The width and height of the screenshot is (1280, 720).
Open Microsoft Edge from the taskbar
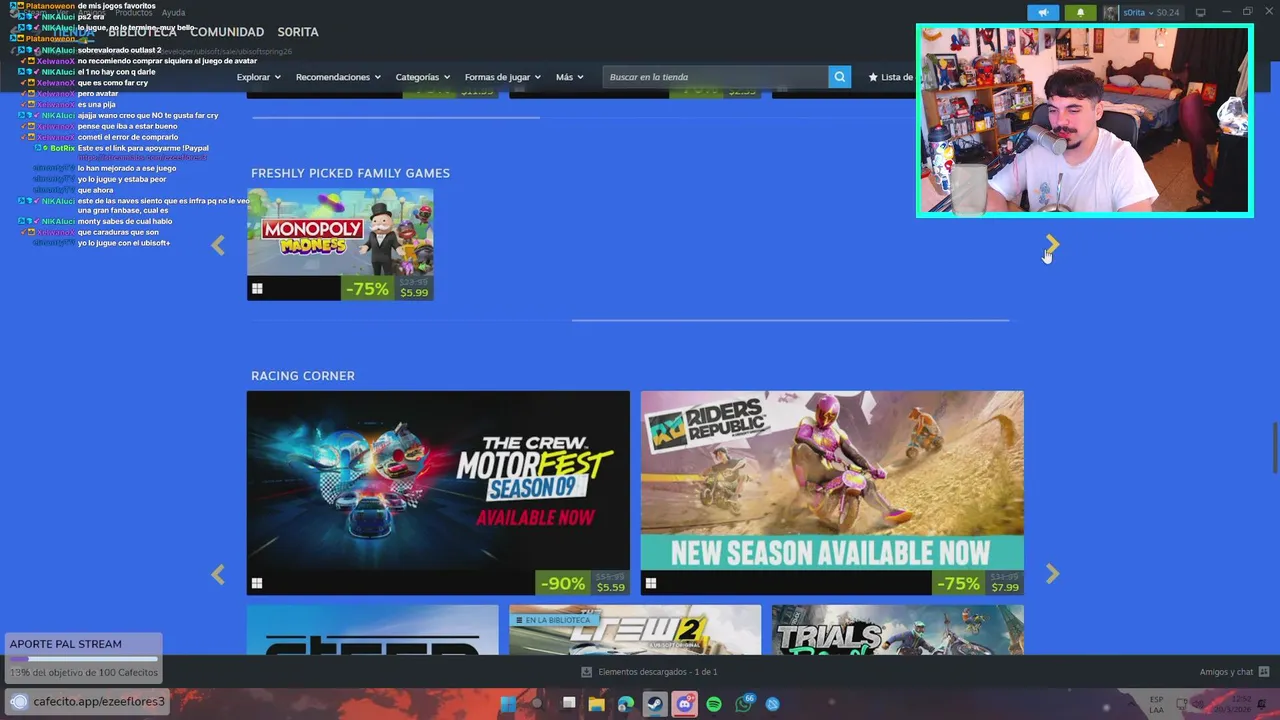click(x=626, y=704)
